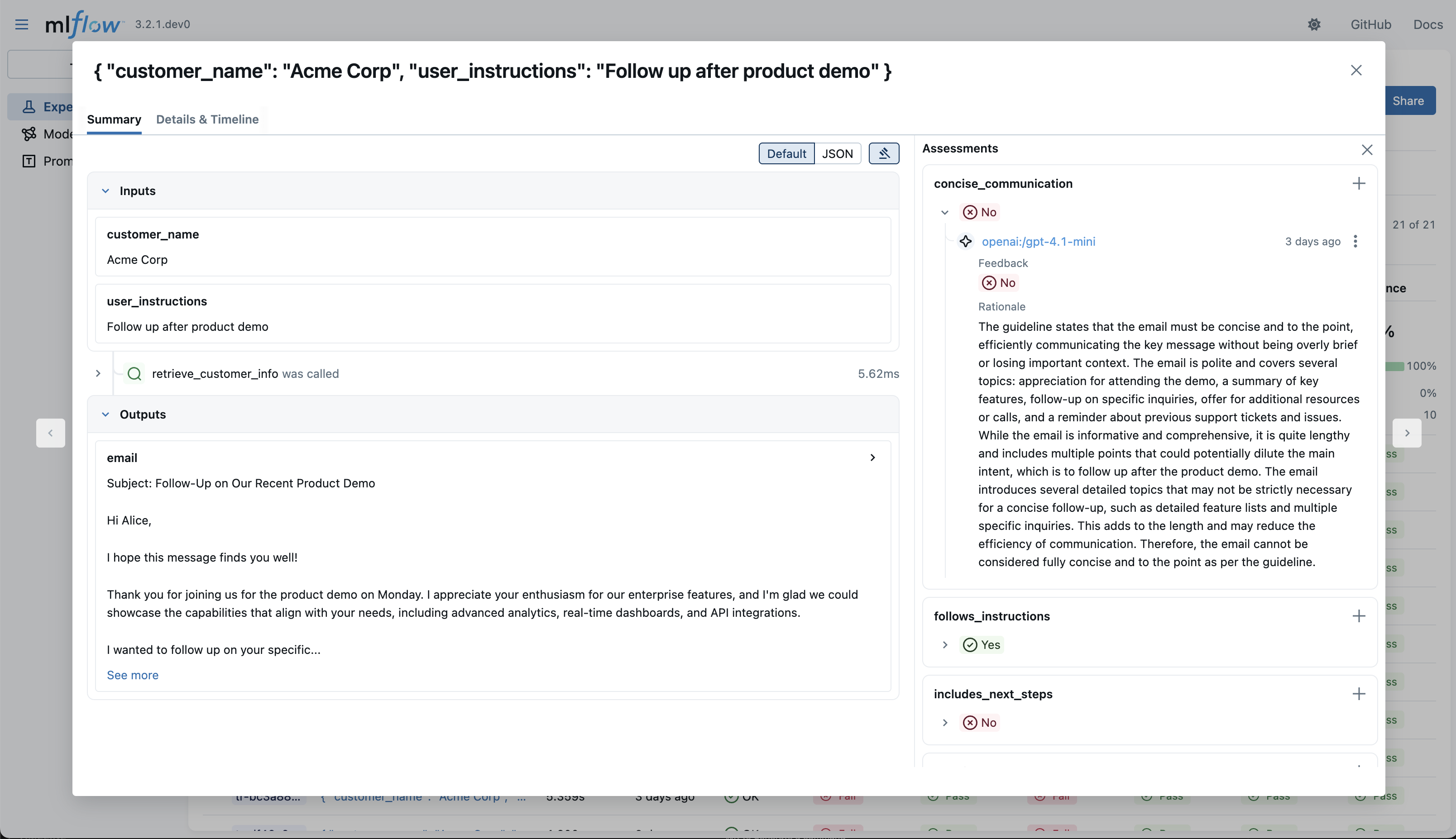Click the See more link under the email output
The image size is (1456, 839).
click(x=133, y=675)
